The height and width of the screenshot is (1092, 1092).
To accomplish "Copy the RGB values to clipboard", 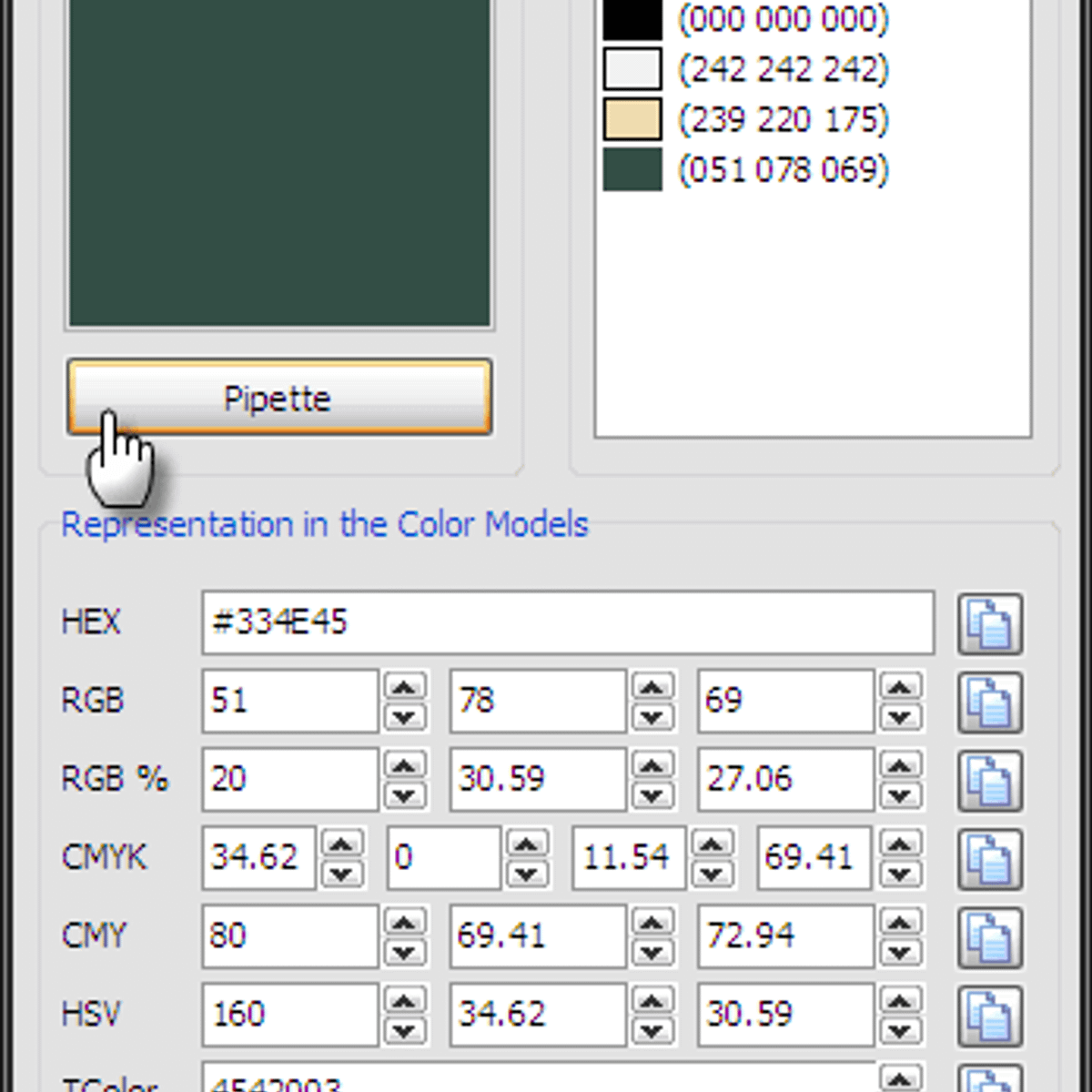I will pos(989,703).
